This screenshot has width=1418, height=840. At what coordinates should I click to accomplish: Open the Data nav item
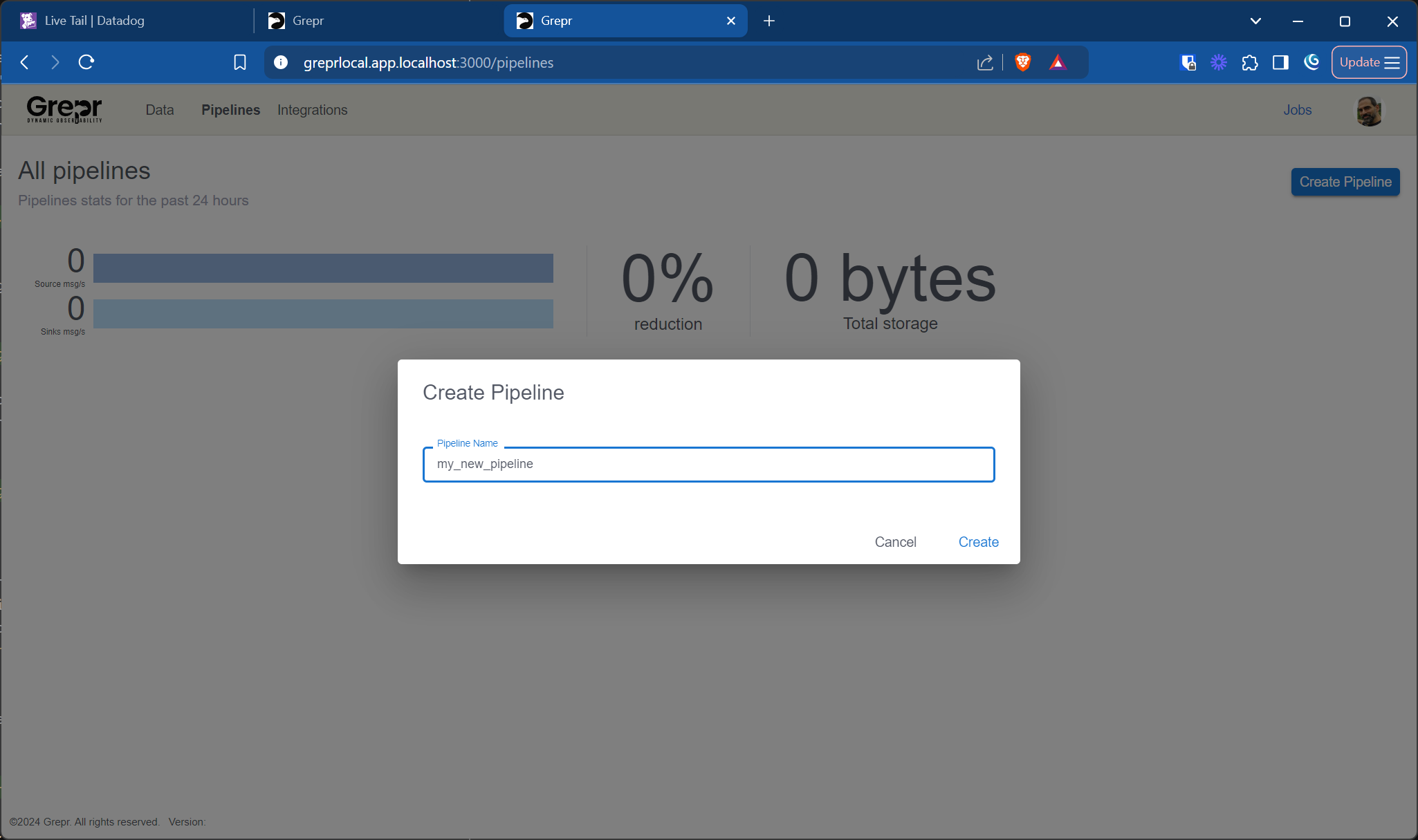160,110
